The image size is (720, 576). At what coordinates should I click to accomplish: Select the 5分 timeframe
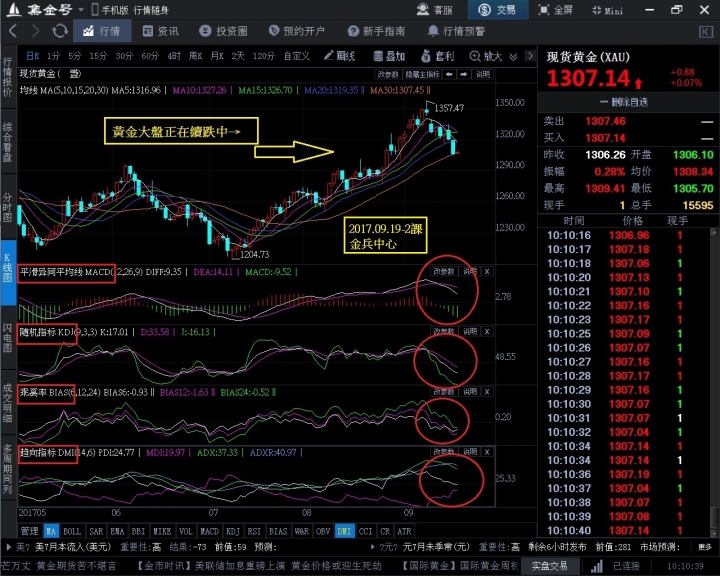click(x=75, y=56)
